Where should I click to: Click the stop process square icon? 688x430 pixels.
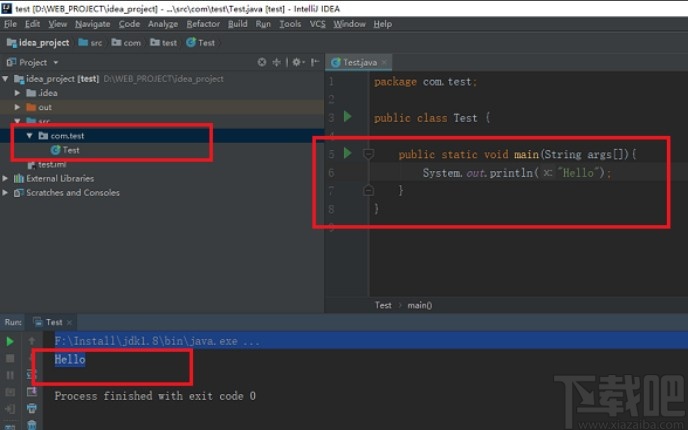point(10,358)
